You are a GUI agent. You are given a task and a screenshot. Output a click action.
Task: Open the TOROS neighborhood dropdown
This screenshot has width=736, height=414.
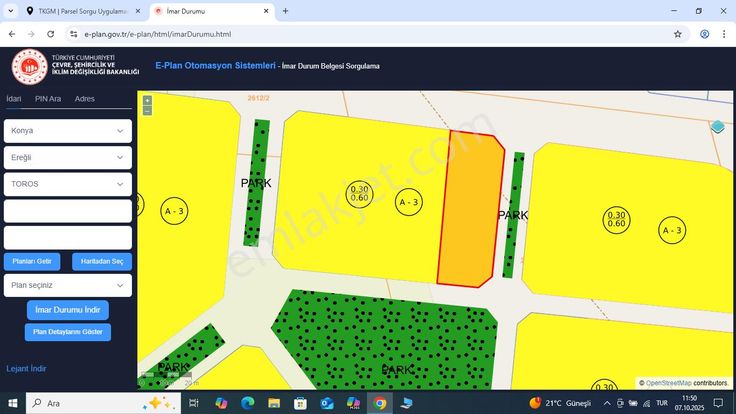click(x=68, y=185)
